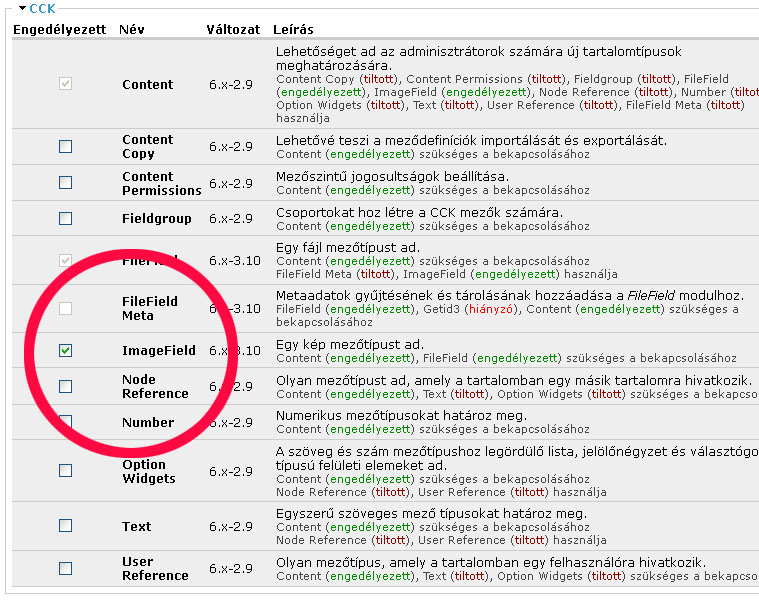Select the Fieldgroup module name
759x607 pixels.
(157, 219)
